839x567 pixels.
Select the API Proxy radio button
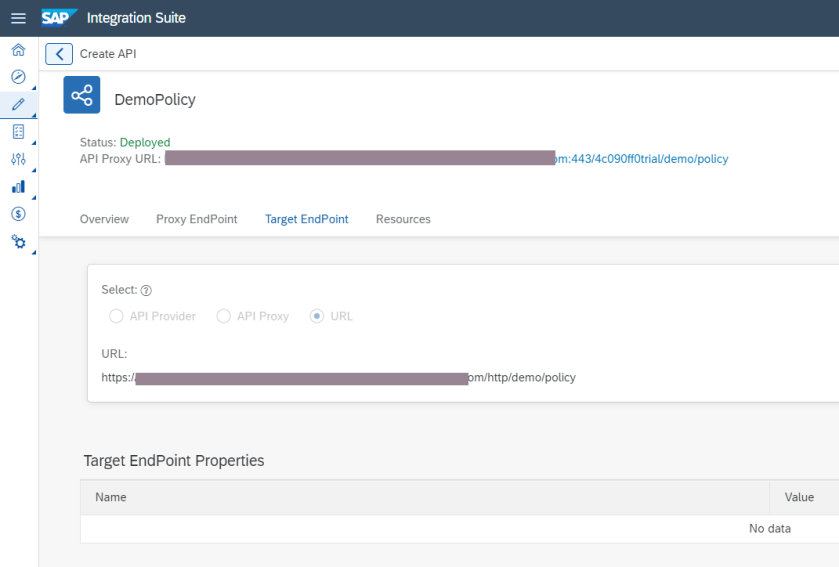(223, 316)
